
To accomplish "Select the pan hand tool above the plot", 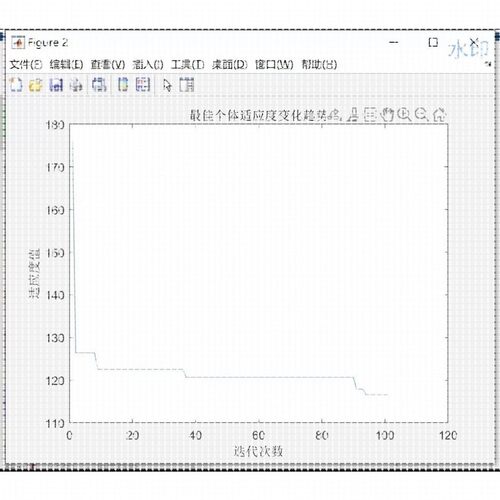I will [387, 115].
